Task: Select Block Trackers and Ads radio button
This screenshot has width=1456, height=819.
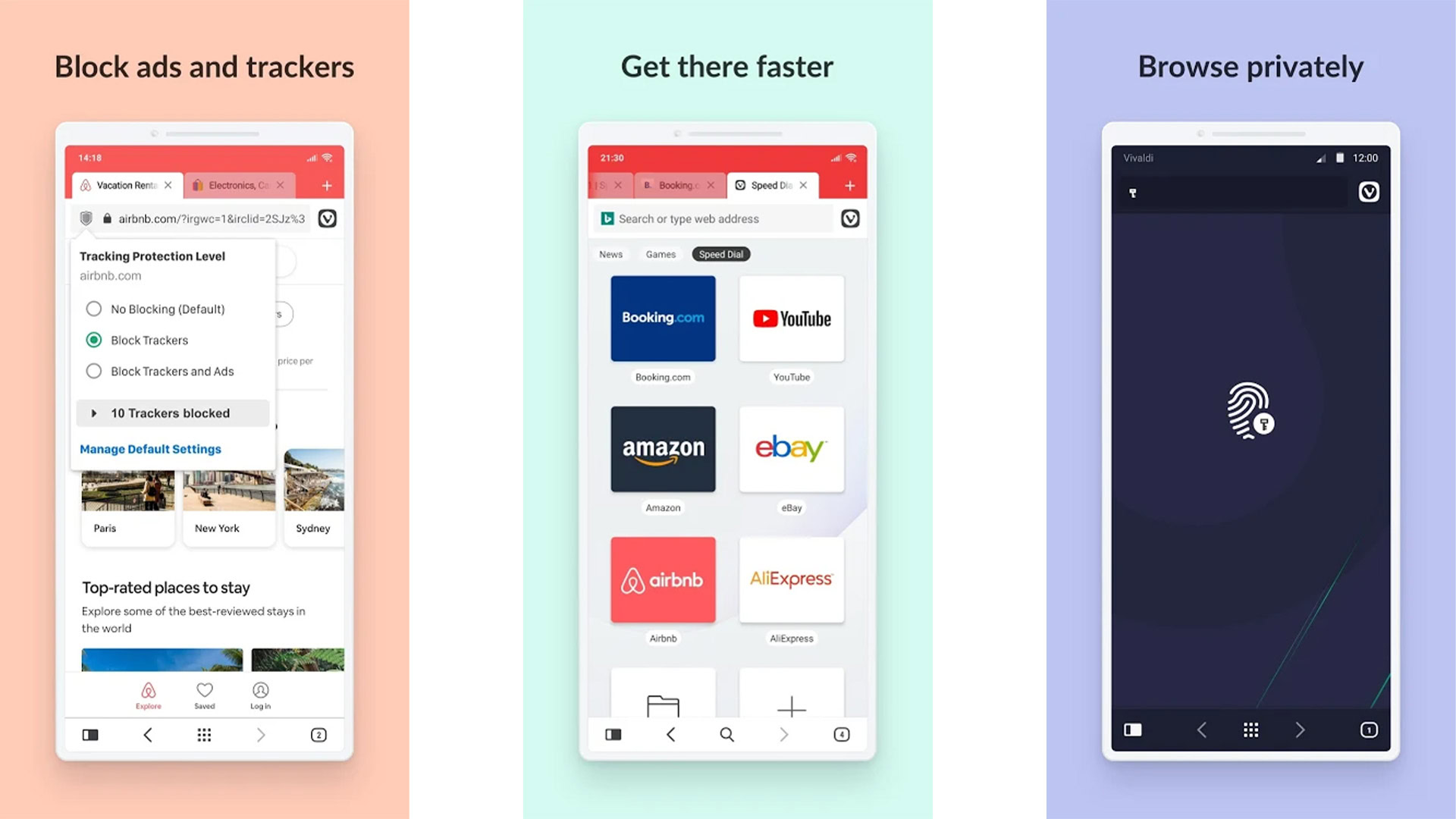Action: click(x=93, y=371)
